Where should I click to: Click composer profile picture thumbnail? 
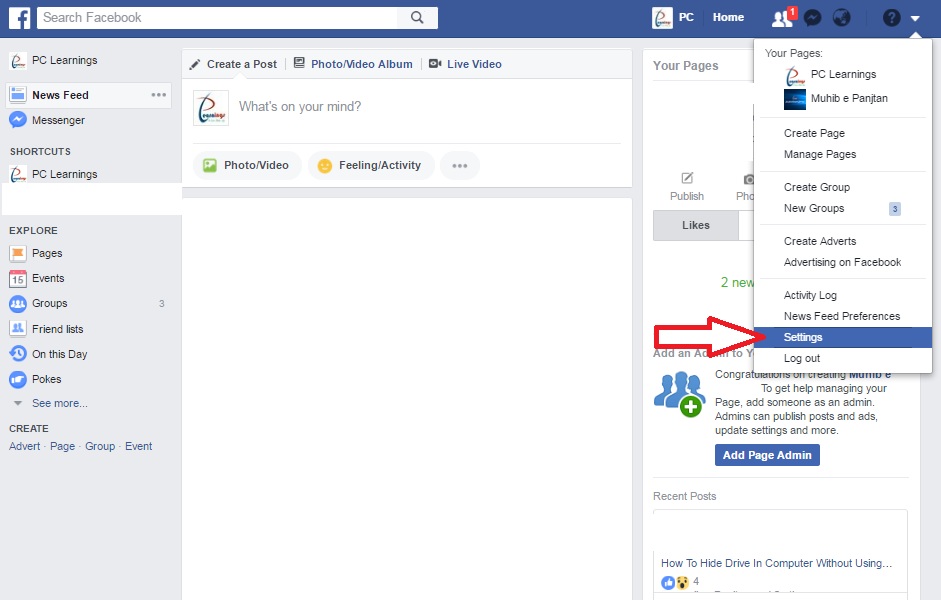pos(211,108)
